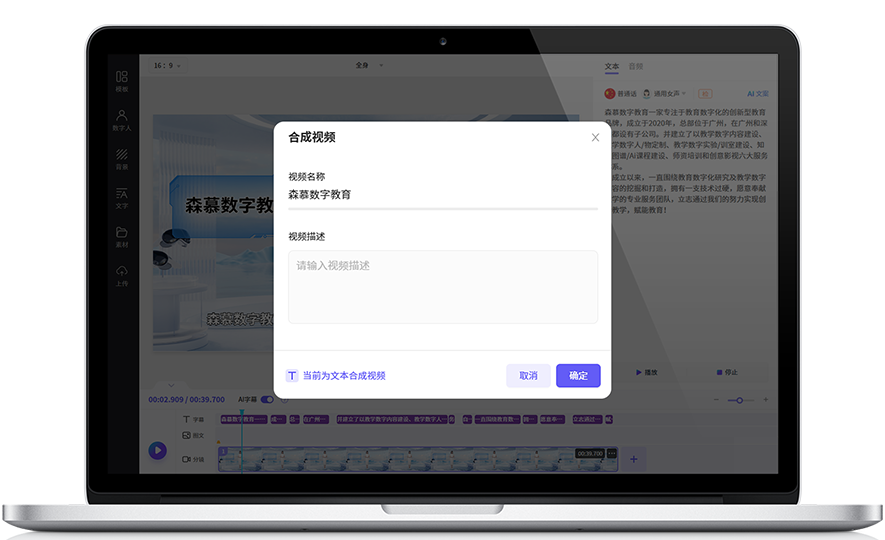Switch to the 音频 tab
The image size is (885, 540).
pos(636,66)
